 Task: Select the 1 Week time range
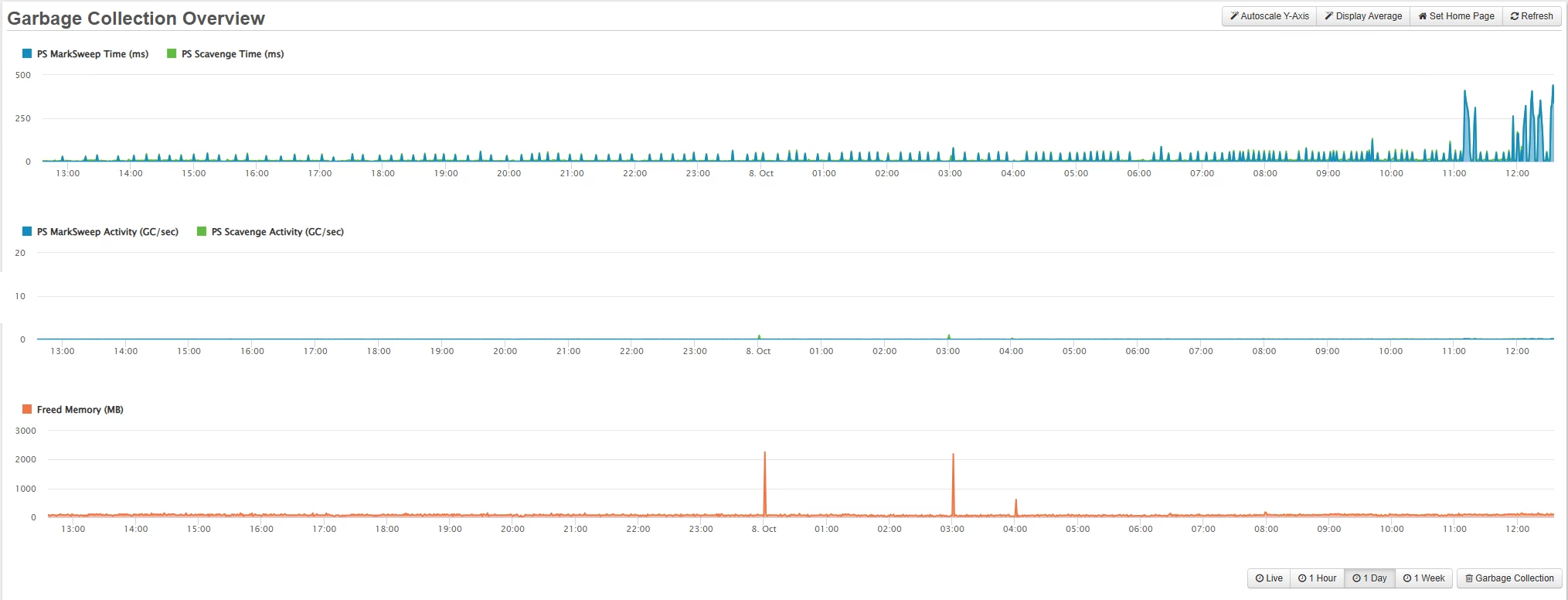tap(1423, 578)
